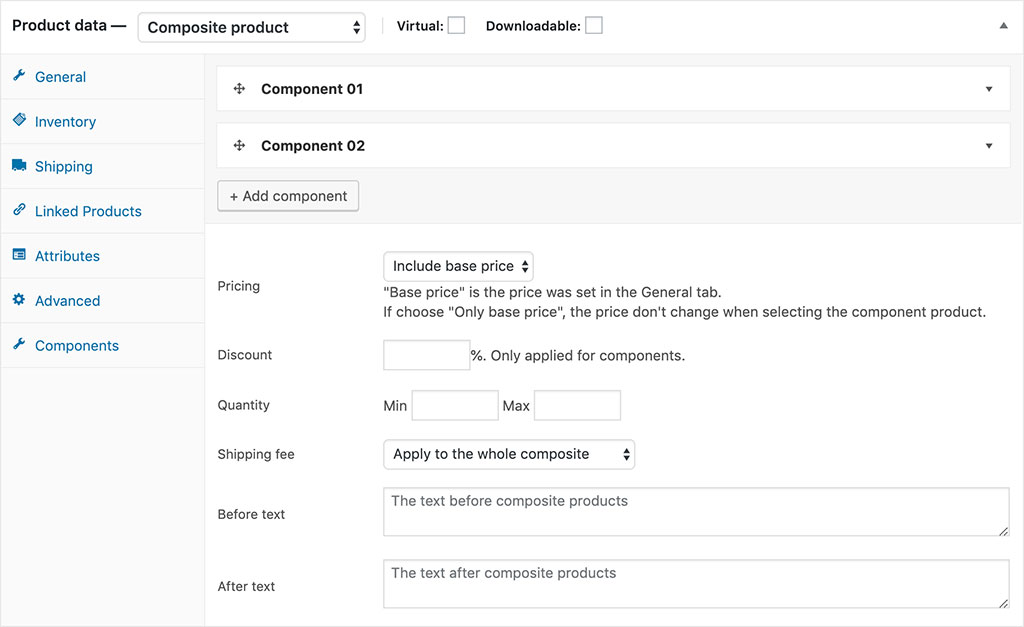Click the Advanced gear icon
This screenshot has width=1024, height=627.
(19, 300)
